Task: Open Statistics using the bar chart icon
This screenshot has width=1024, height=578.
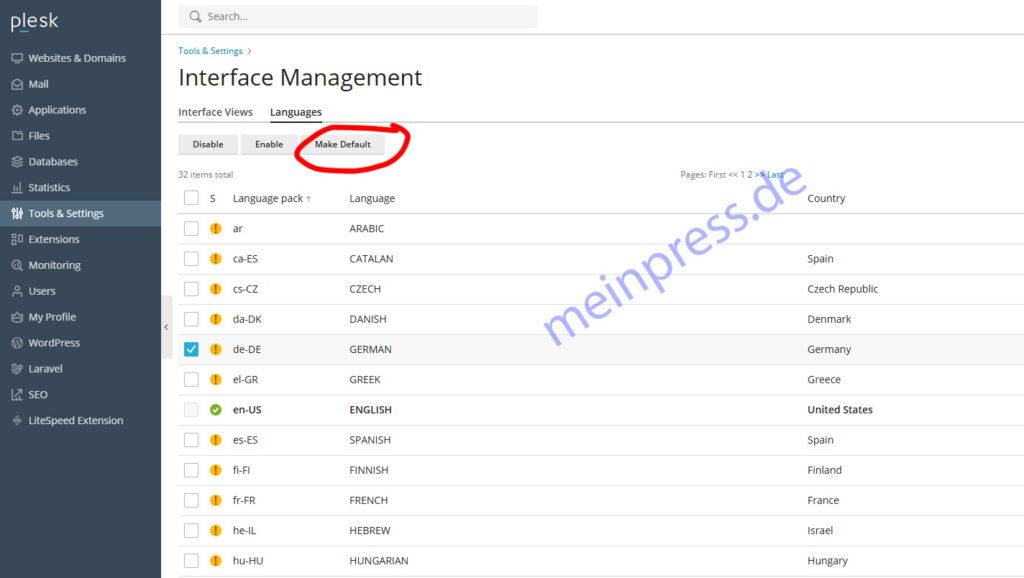Action: coord(17,188)
